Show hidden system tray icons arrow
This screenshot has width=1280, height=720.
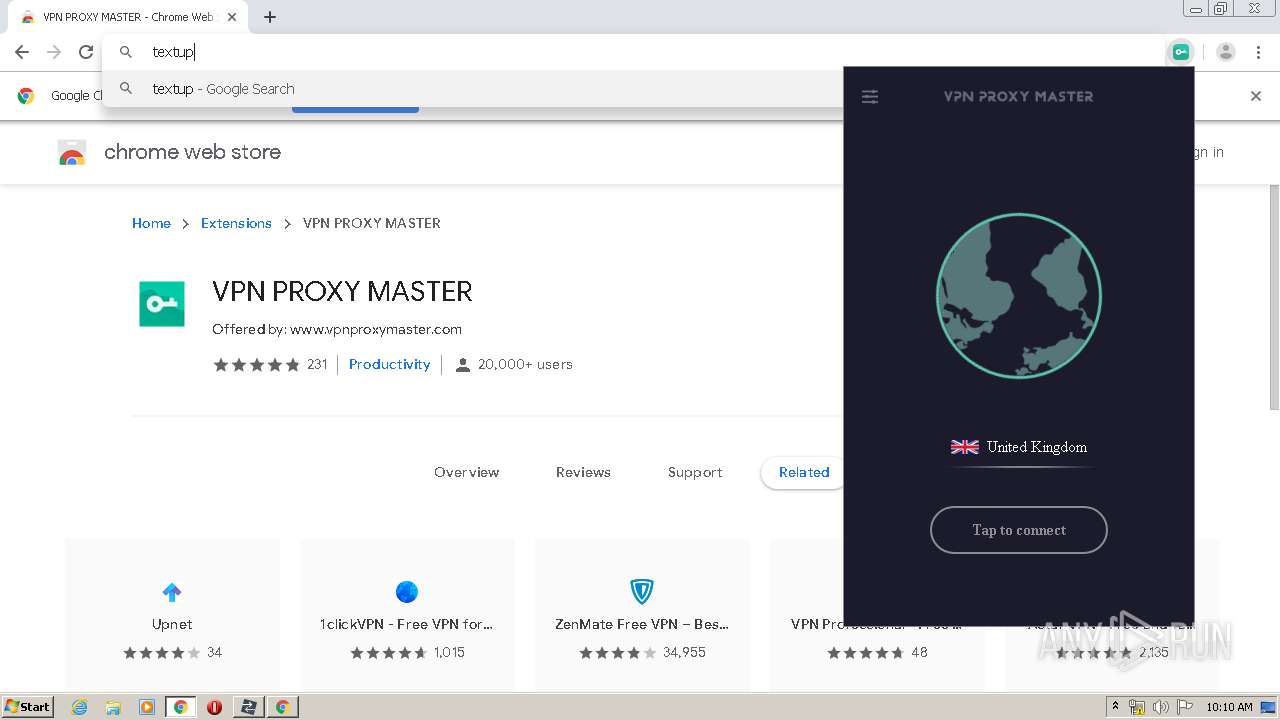tap(1115, 707)
